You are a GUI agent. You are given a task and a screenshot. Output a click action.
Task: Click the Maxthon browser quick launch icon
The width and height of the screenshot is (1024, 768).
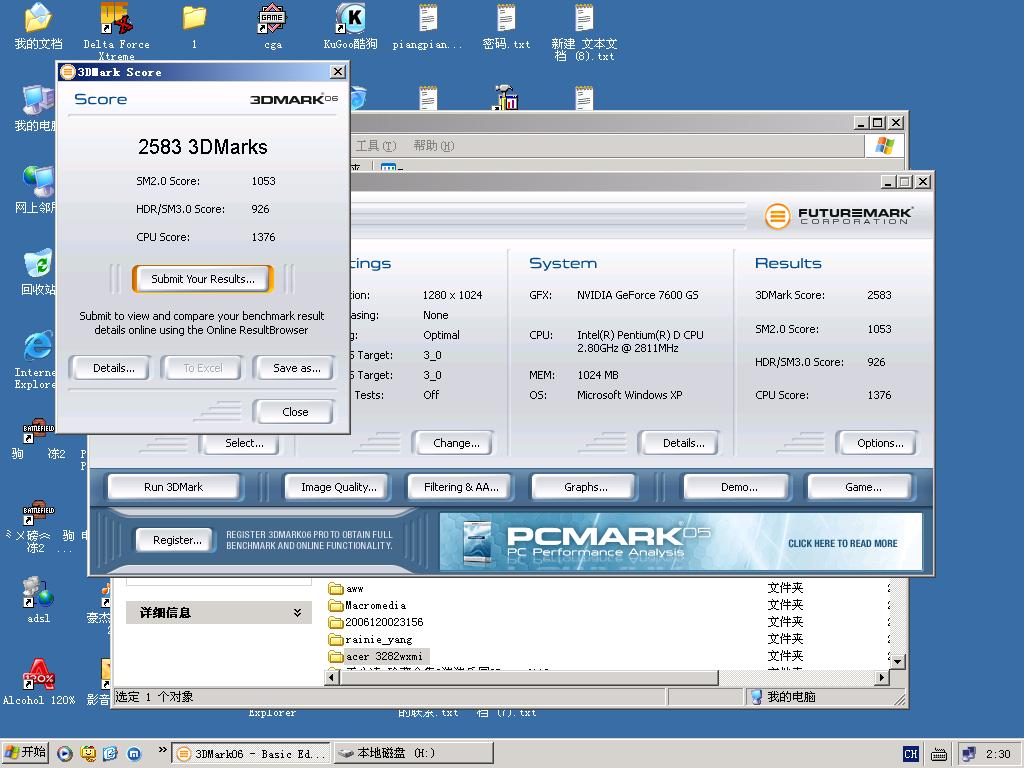click(134, 754)
